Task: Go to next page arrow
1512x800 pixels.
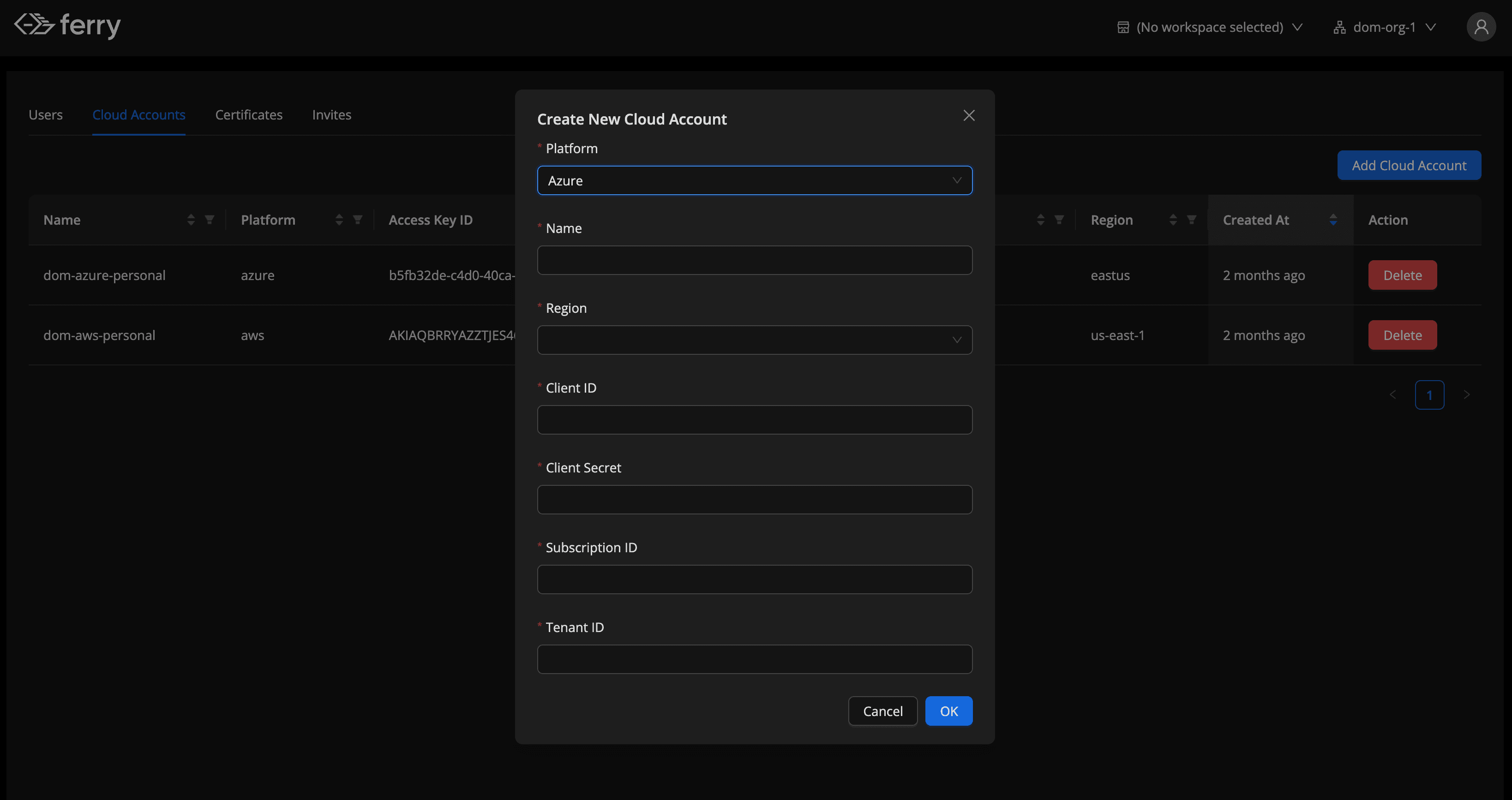Action: tap(1466, 395)
